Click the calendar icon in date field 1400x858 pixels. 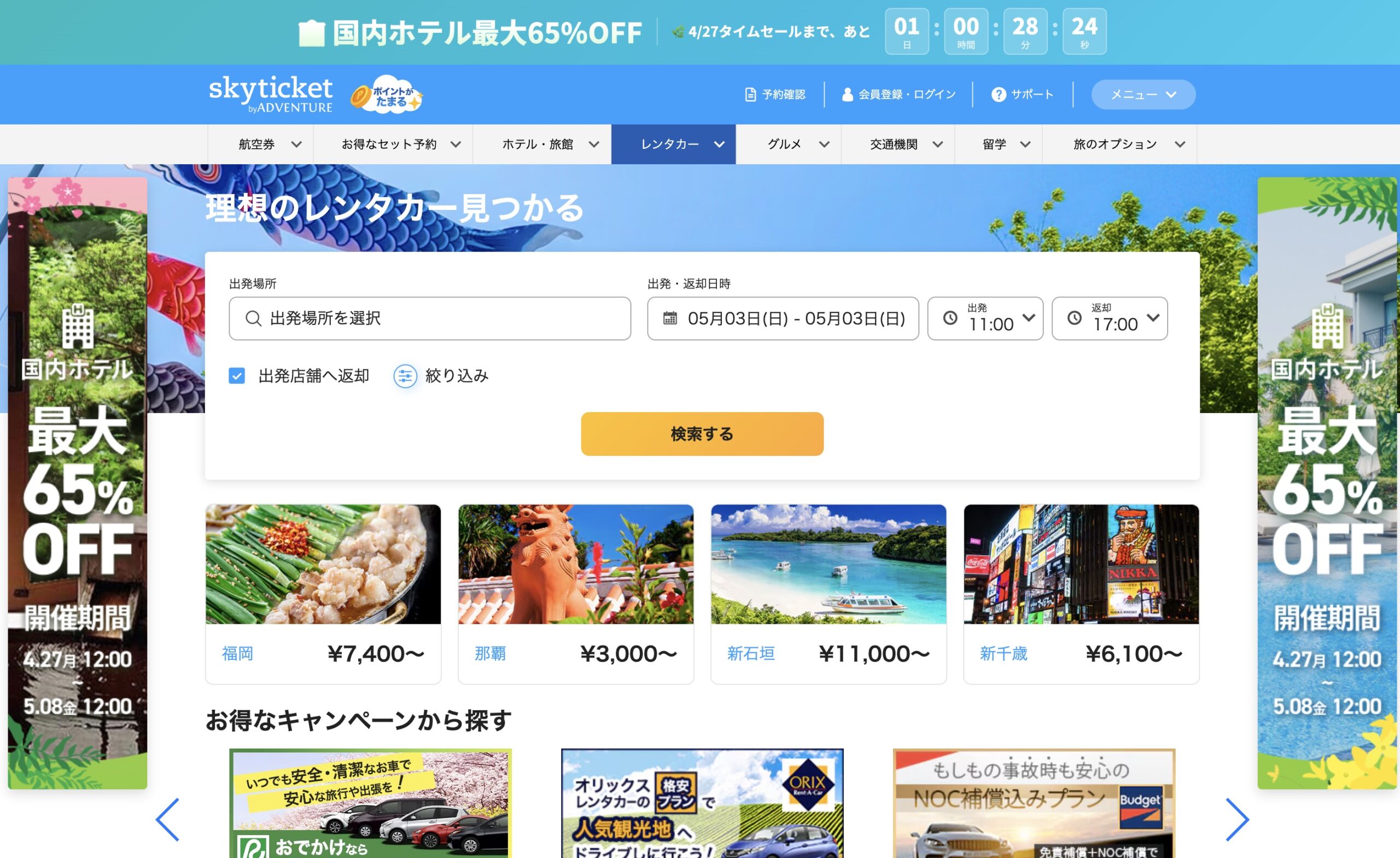(x=670, y=318)
